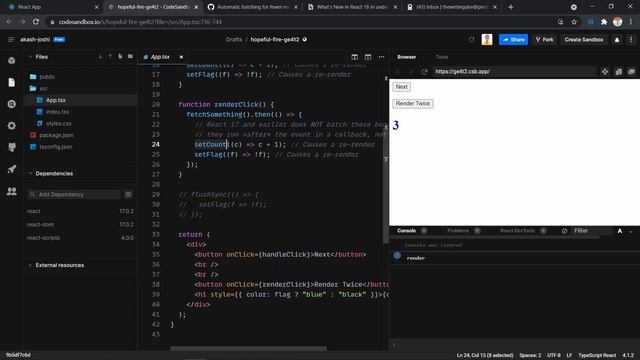The image size is (640, 360).
Task: Open the editor more options ellipsis
Action: click(x=381, y=57)
